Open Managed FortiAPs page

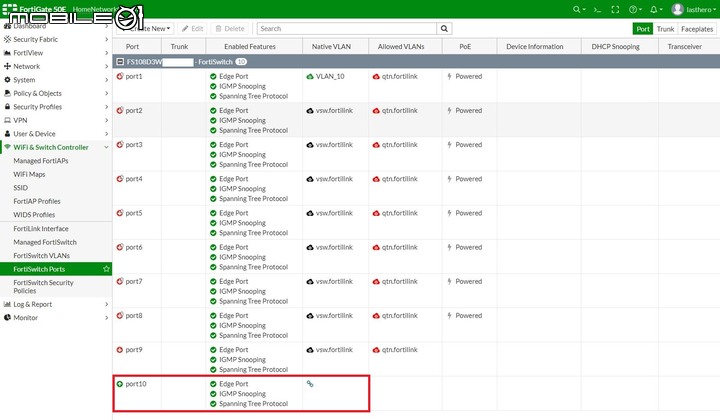(41, 161)
